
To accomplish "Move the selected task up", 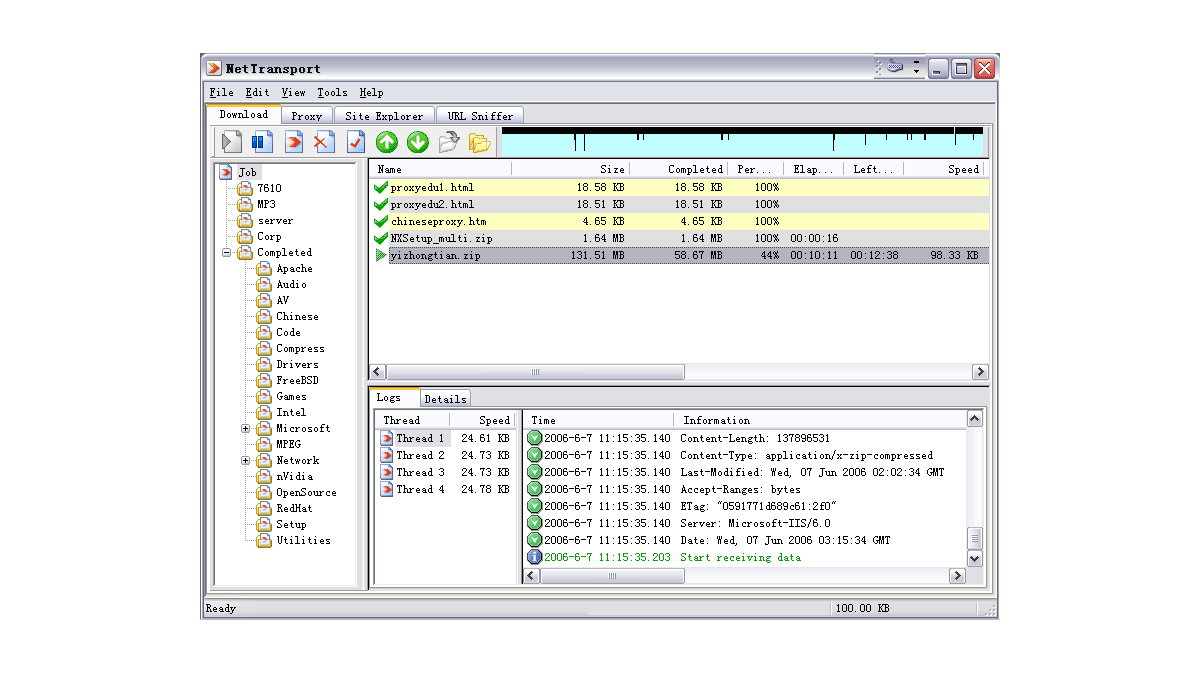I will [x=387, y=142].
